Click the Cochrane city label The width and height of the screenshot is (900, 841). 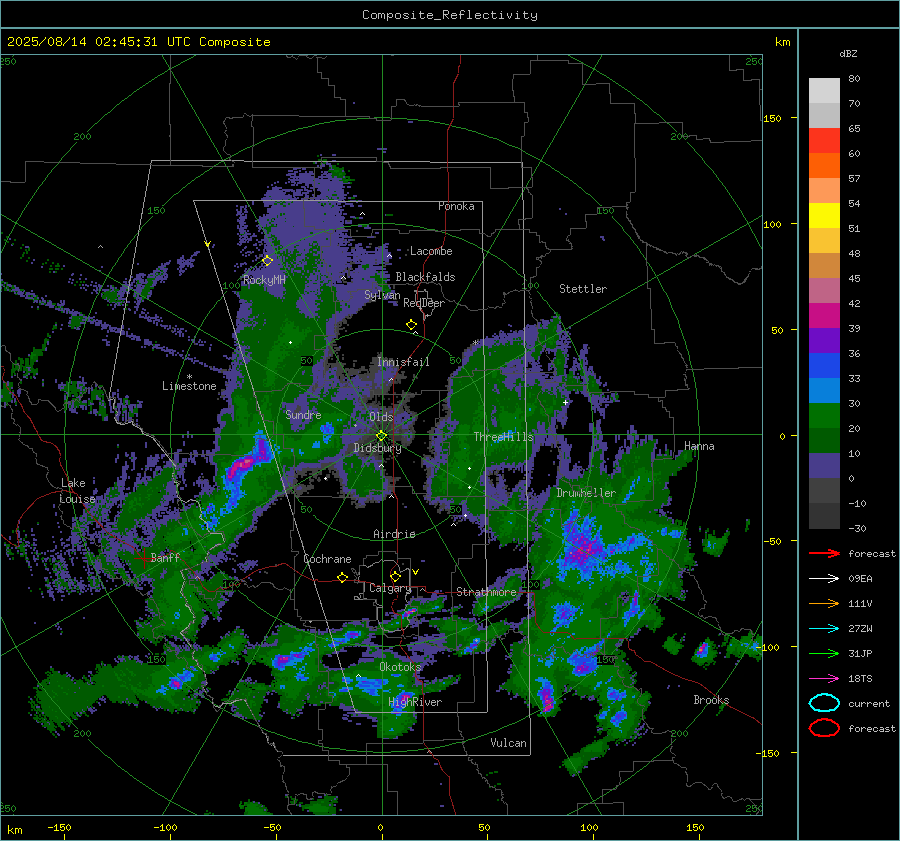point(327,559)
